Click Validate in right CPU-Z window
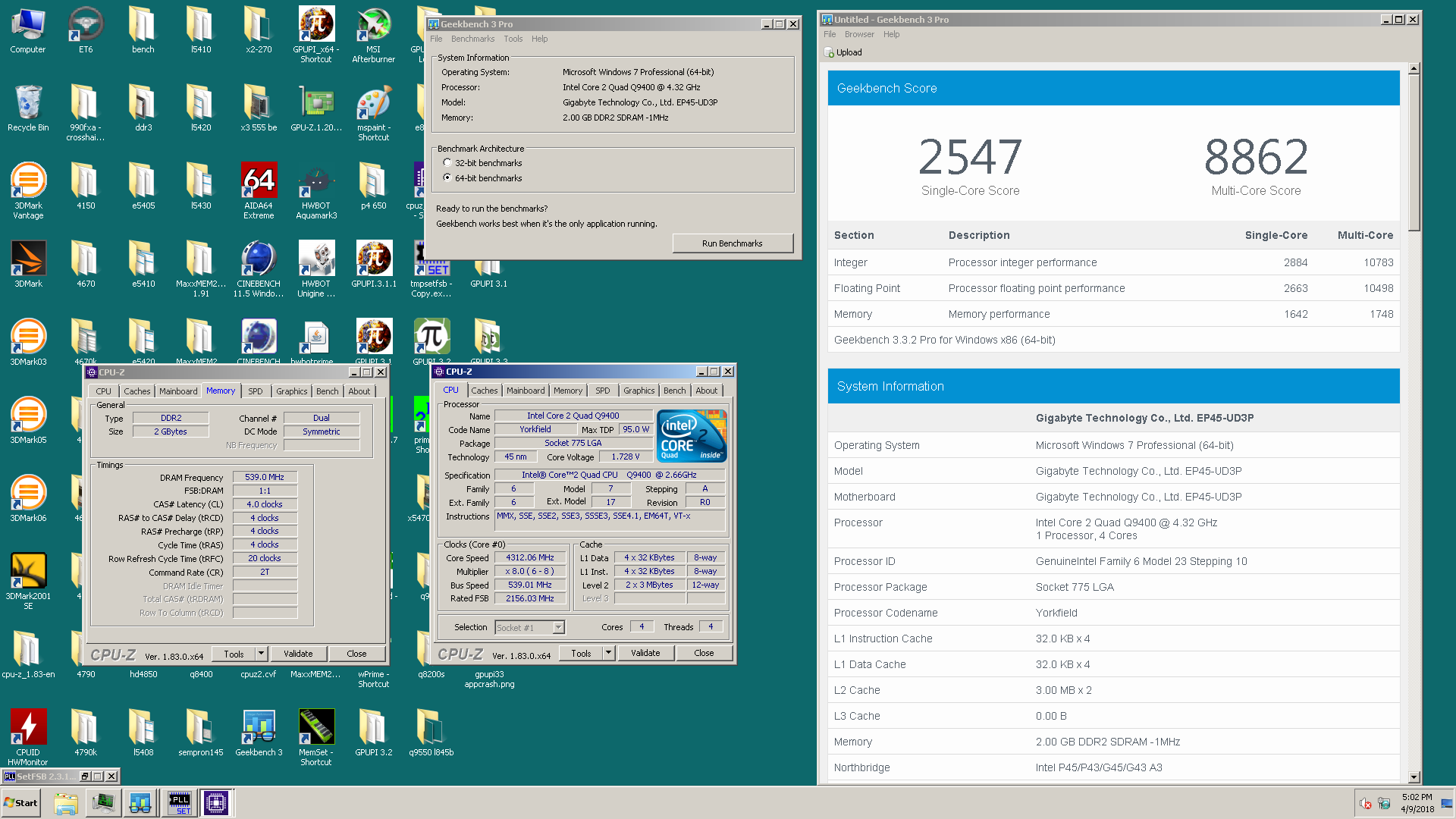Image resolution: width=1456 pixels, height=819 pixels. click(x=645, y=653)
